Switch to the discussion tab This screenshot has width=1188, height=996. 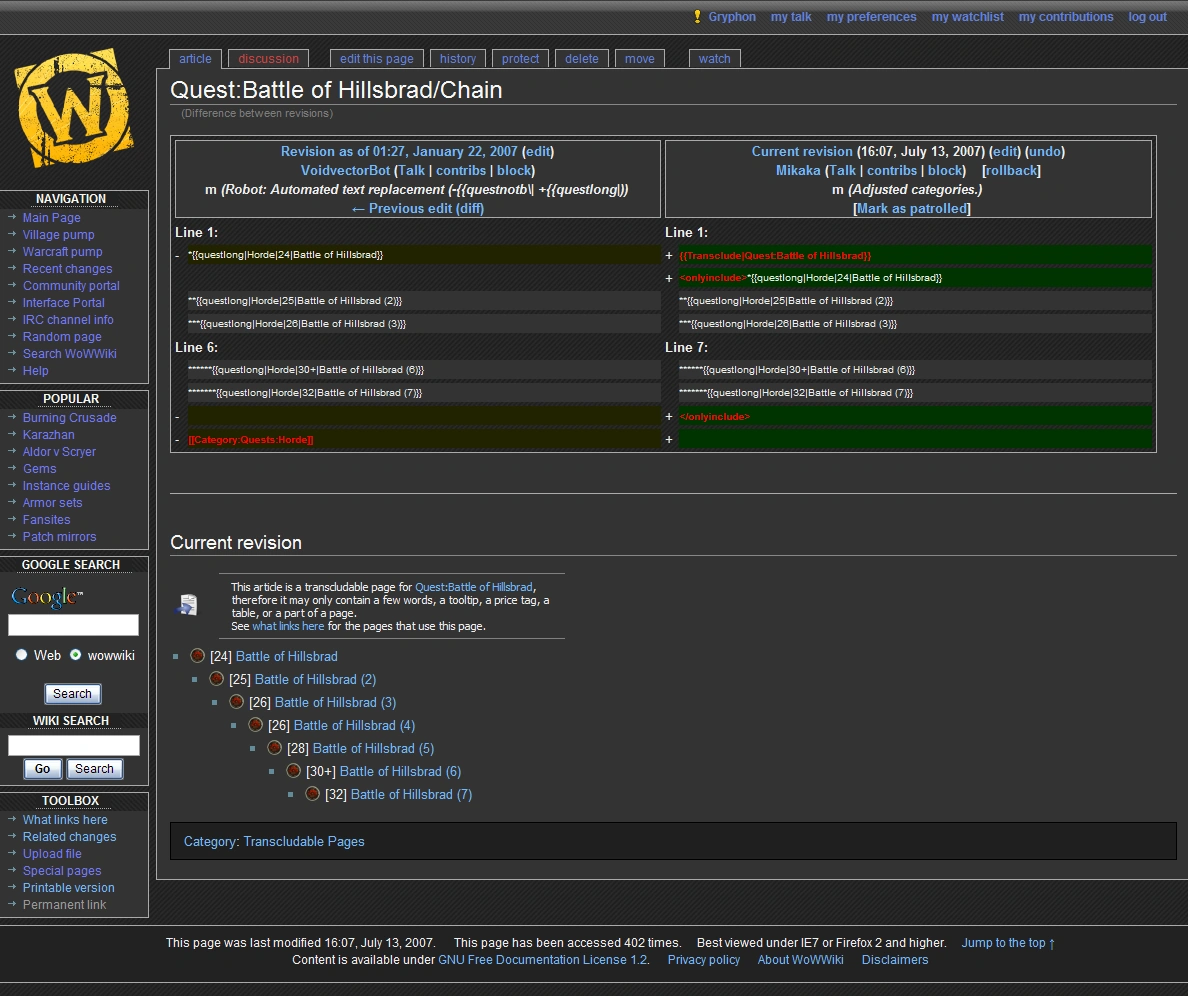point(268,59)
